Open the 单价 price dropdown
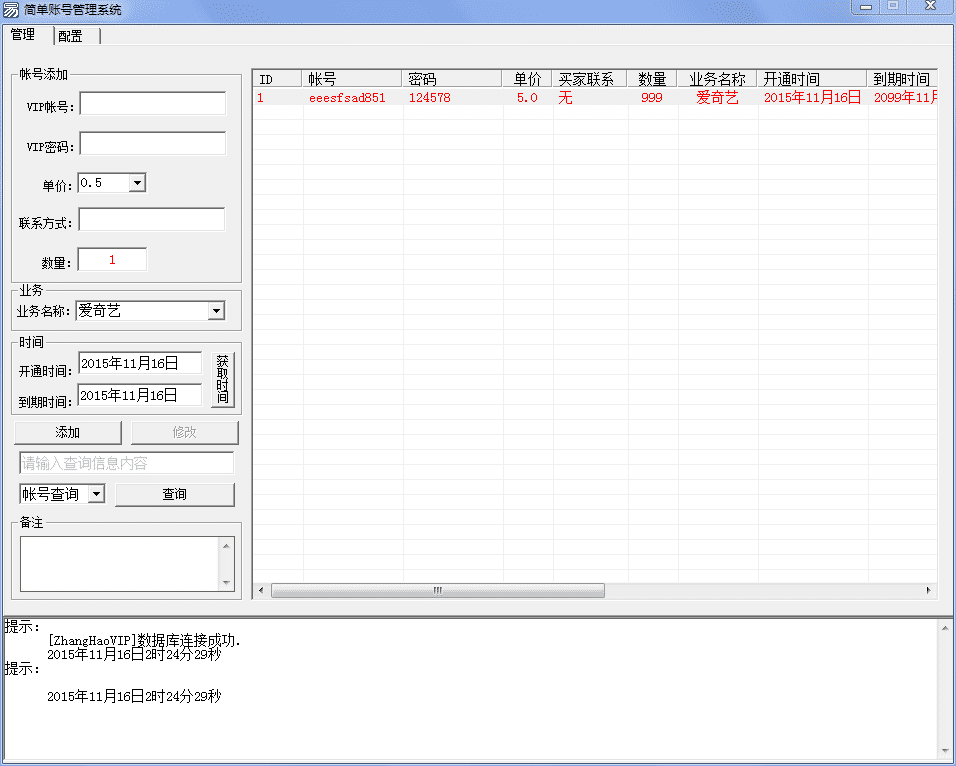 click(137, 182)
